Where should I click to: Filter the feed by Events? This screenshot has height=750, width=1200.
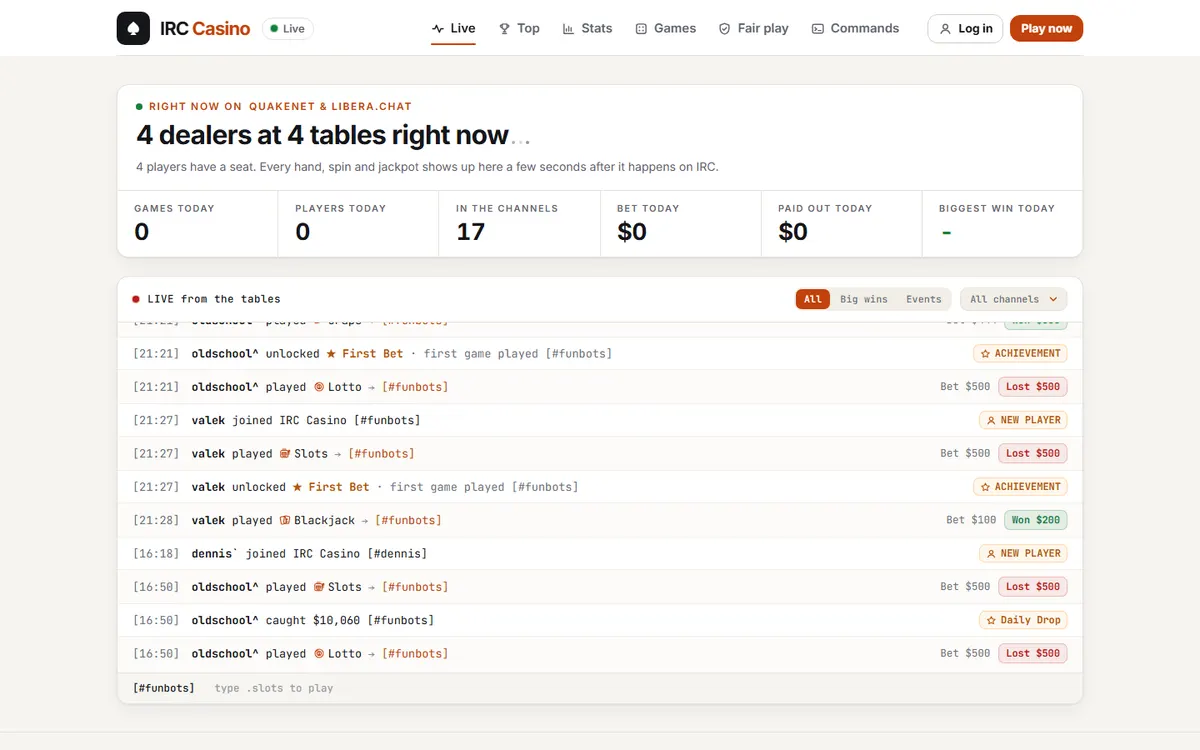(x=923, y=299)
